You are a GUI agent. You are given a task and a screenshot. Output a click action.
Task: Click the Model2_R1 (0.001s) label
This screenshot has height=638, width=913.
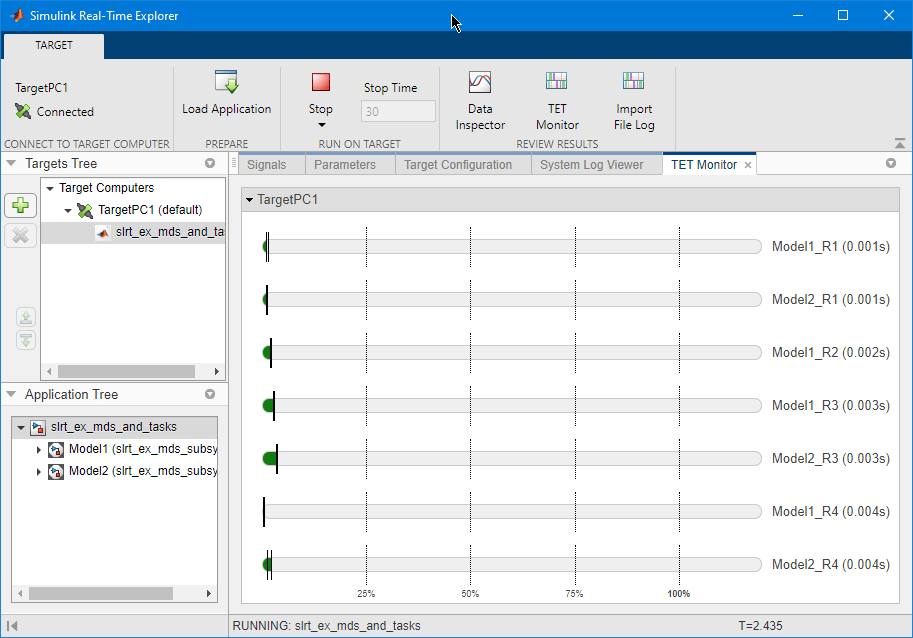[831, 300]
